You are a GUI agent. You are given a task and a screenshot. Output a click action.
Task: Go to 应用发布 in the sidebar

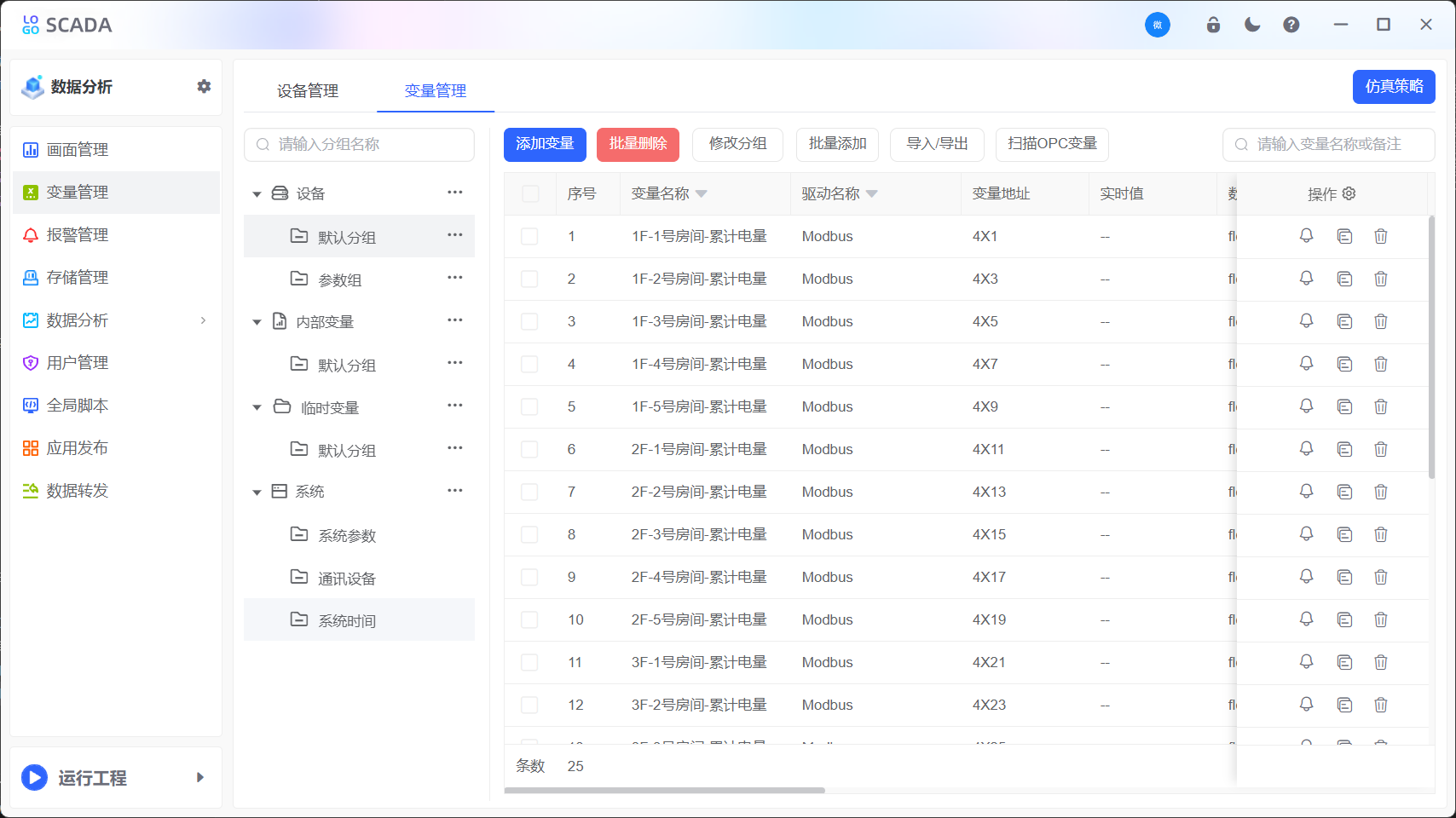(x=79, y=447)
